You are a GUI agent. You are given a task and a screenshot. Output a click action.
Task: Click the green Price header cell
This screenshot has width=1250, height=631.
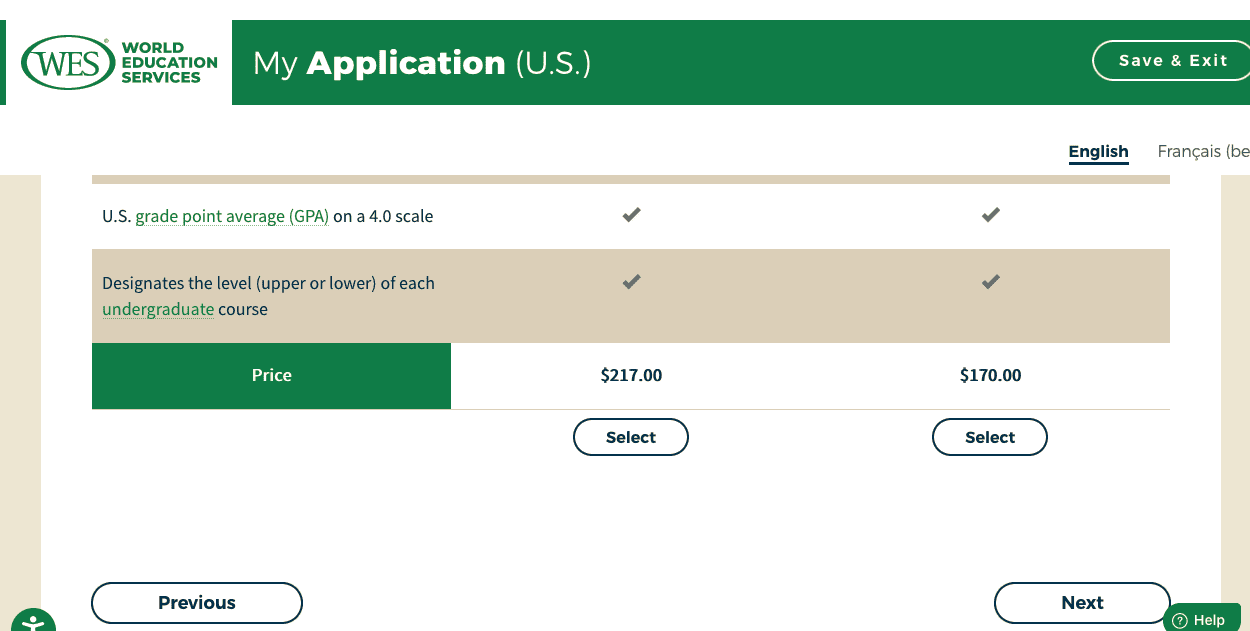271,375
